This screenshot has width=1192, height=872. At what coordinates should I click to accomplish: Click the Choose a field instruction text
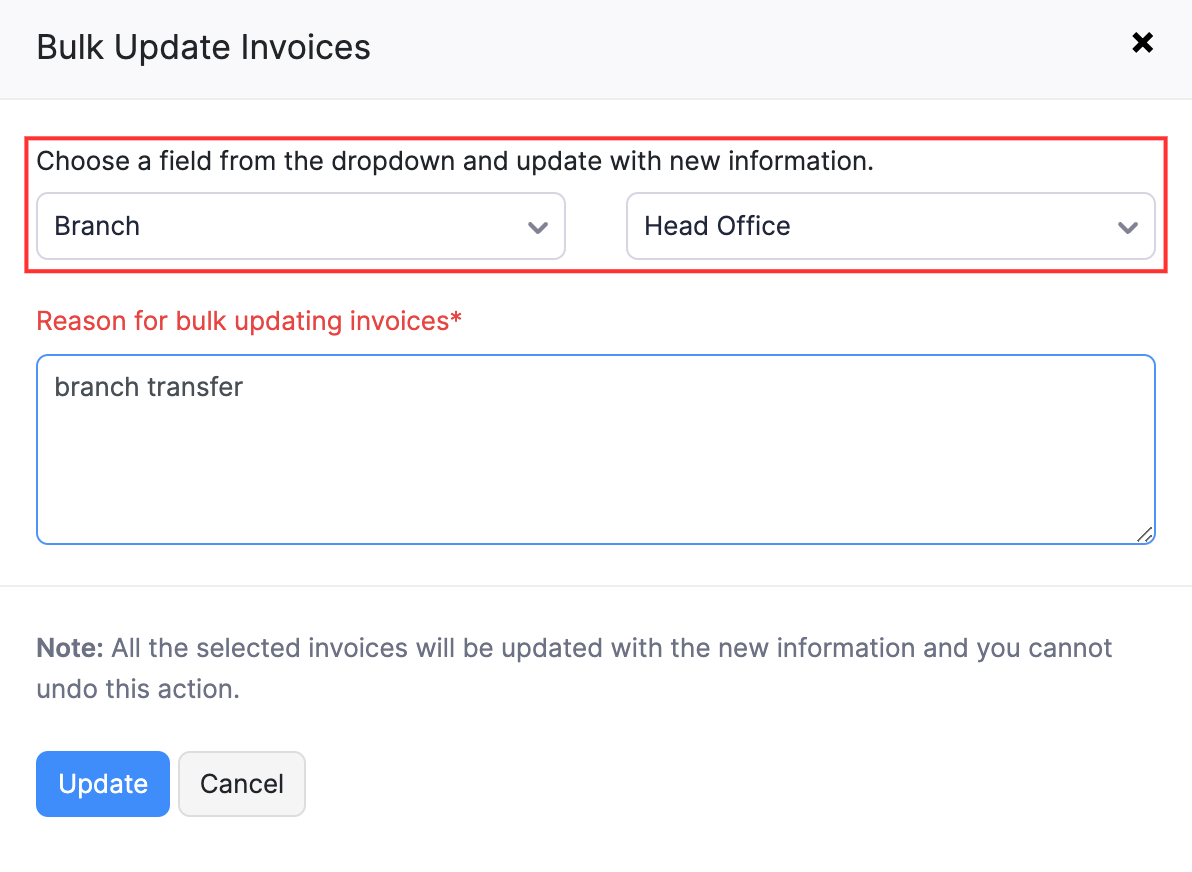point(455,161)
